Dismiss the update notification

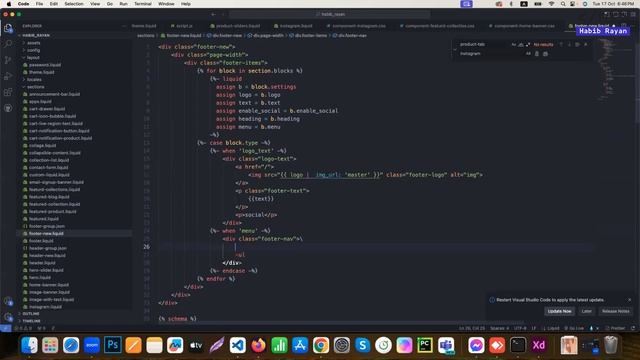click(x=629, y=300)
